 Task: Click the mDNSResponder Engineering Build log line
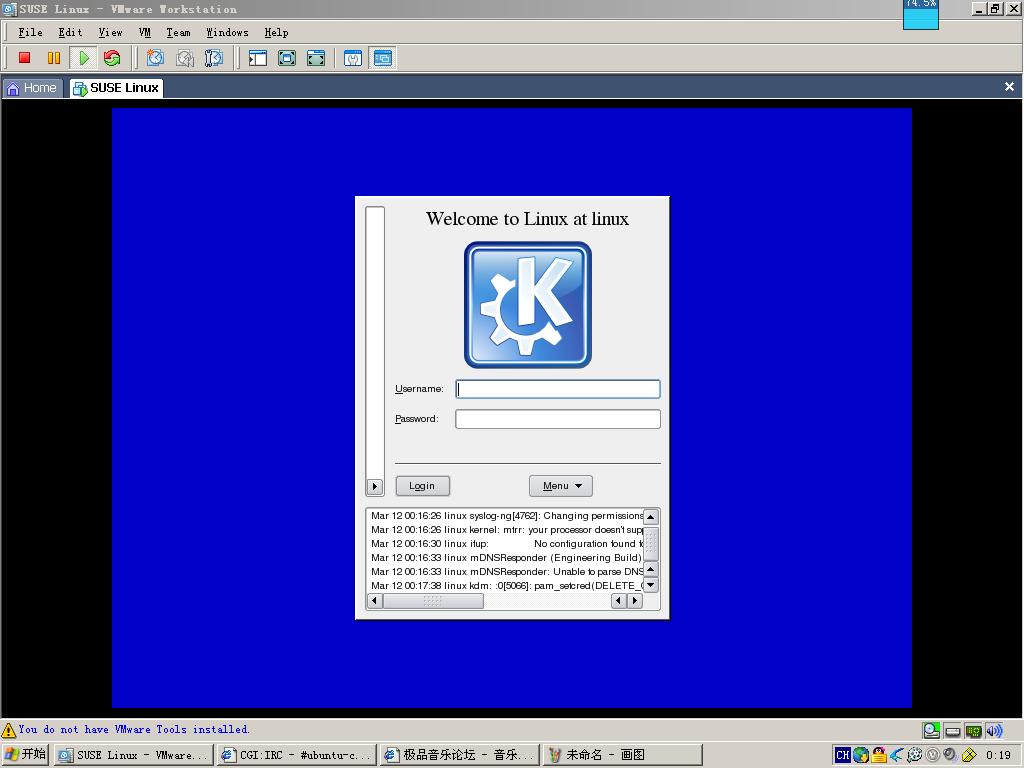(507, 558)
